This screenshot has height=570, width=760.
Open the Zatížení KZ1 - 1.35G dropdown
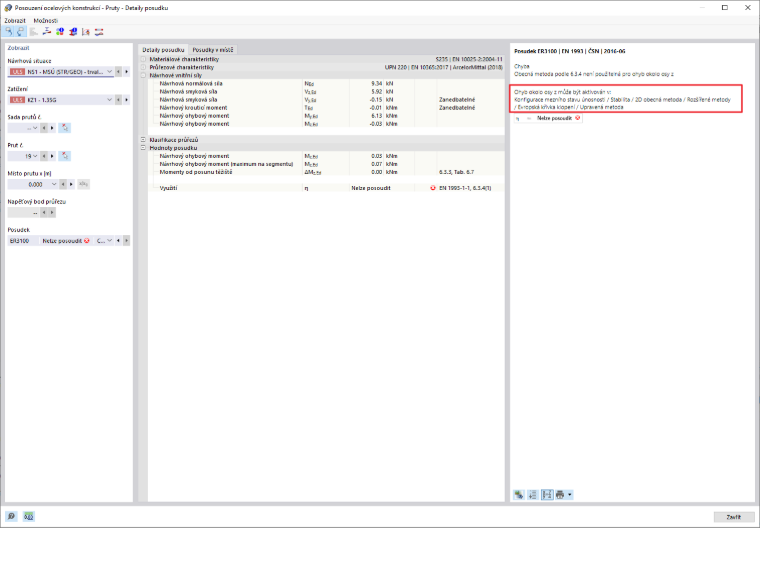[x=110, y=100]
